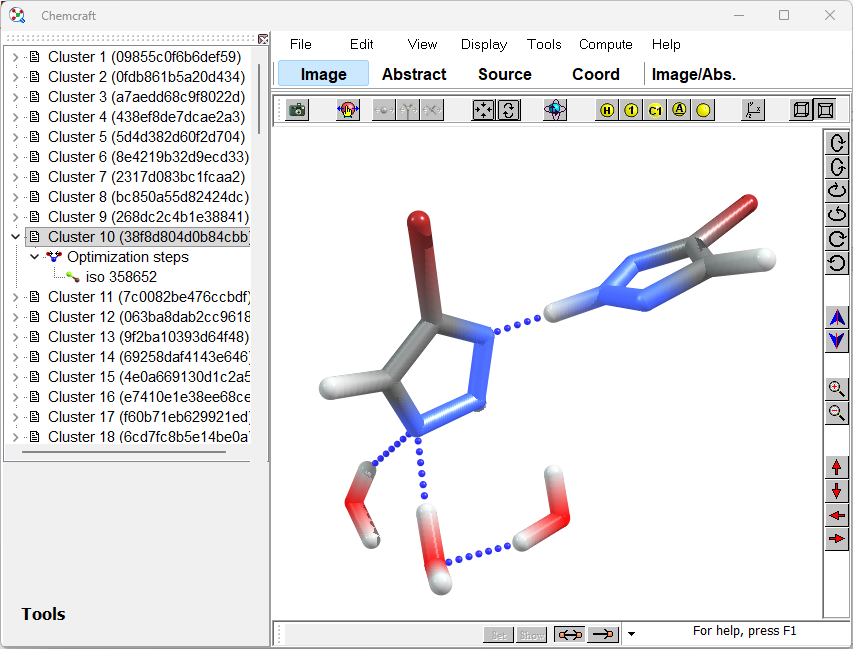
Task: Click the single-arrow icon in the status bar
Action: 603,634
